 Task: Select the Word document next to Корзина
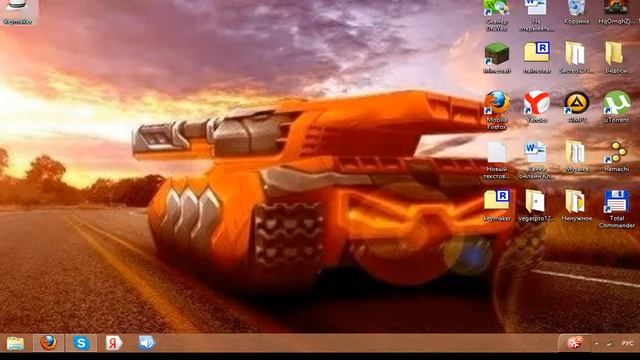click(x=536, y=16)
